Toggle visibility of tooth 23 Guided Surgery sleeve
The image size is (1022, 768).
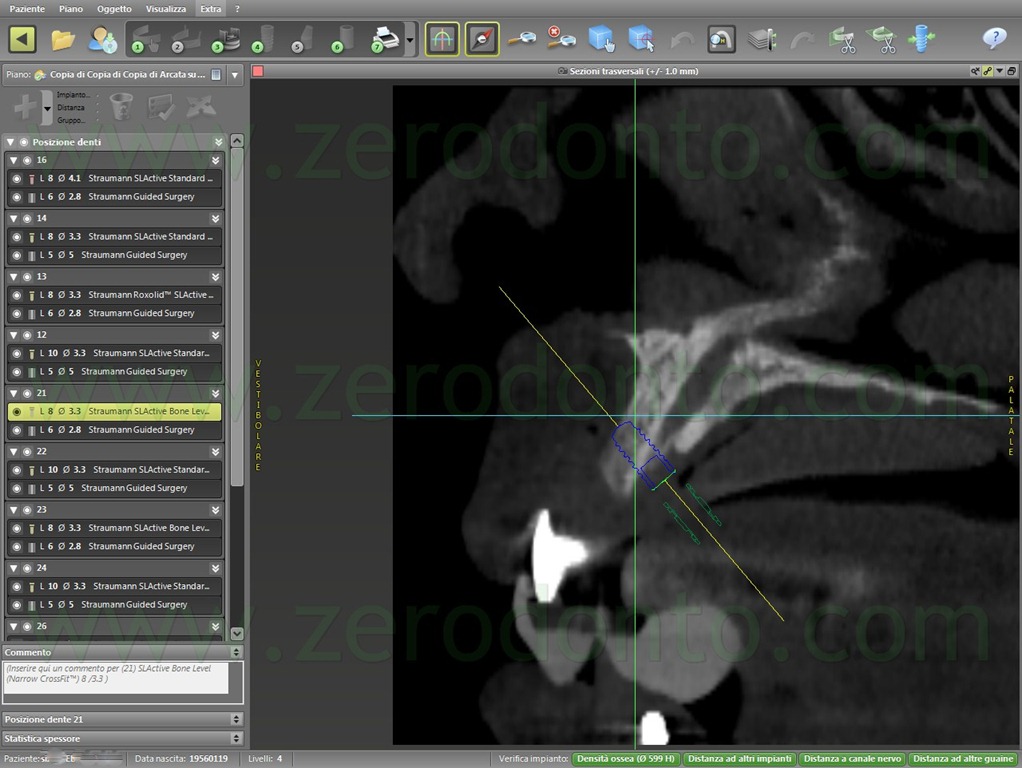pyautogui.click(x=16, y=546)
